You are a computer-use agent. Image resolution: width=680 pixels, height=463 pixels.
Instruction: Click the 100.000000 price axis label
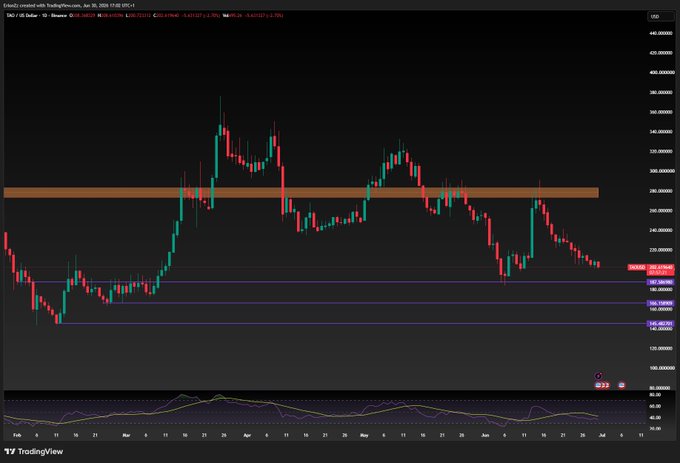pos(662,368)
